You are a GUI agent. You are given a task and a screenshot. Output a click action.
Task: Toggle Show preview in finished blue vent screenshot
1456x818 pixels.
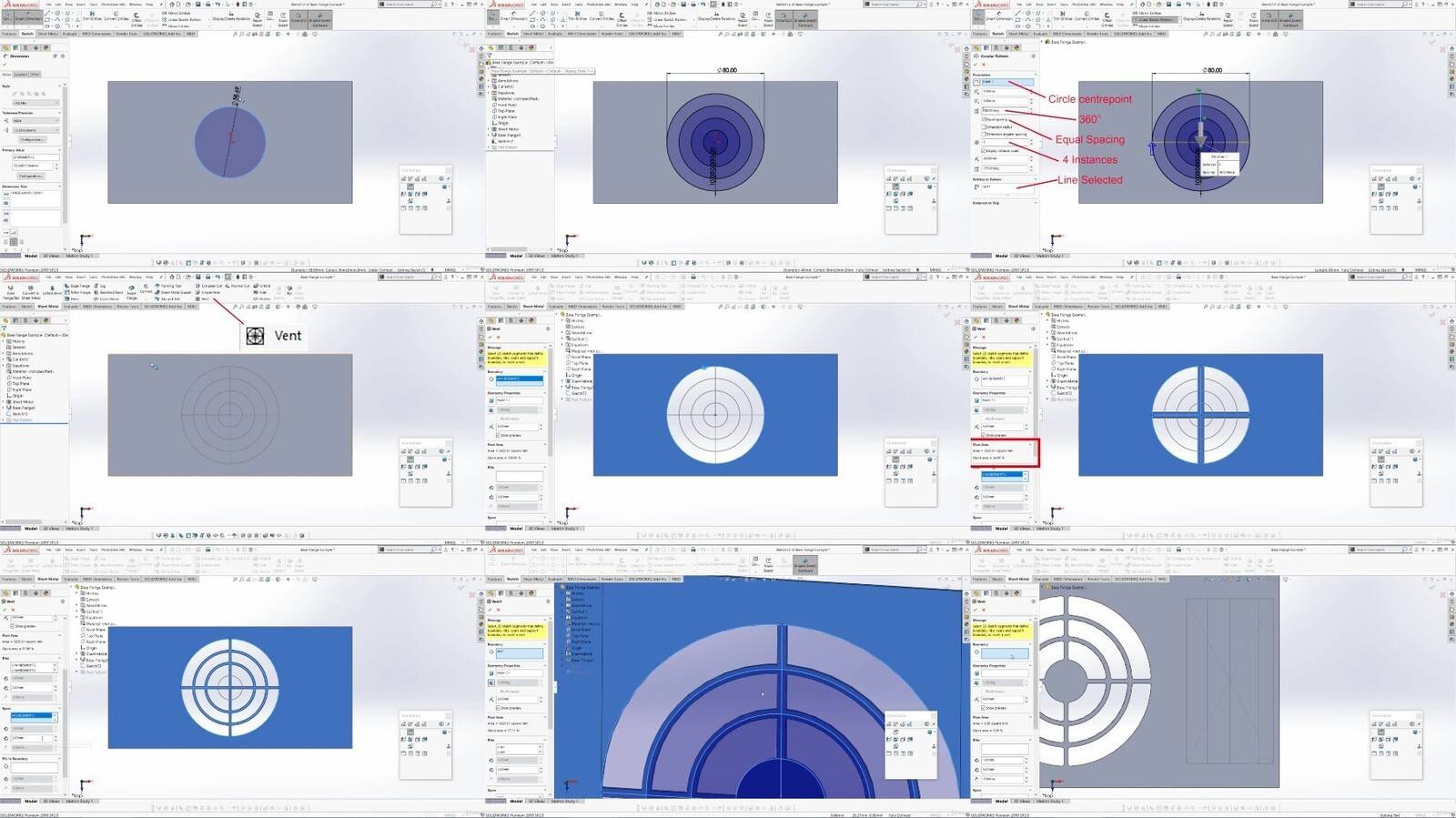point(11,626)
